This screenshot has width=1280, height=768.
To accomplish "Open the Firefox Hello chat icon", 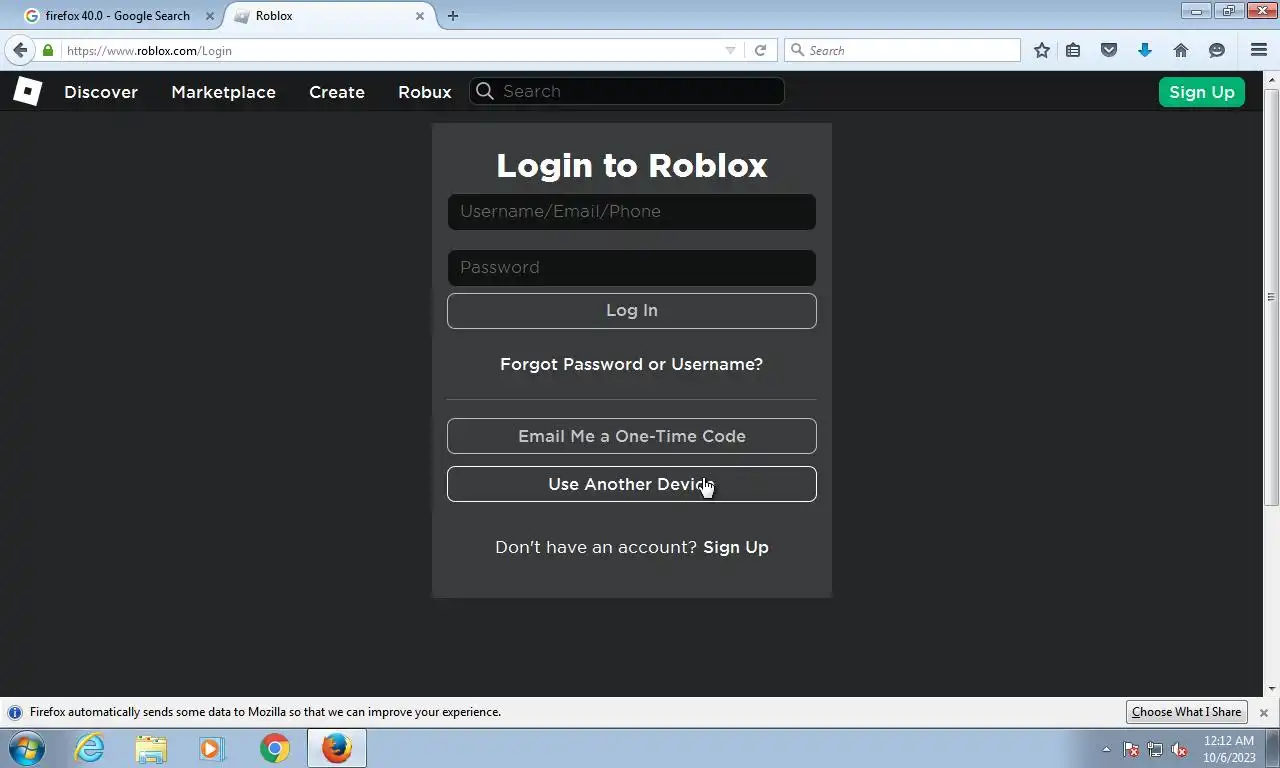I will pos(1217,50).
